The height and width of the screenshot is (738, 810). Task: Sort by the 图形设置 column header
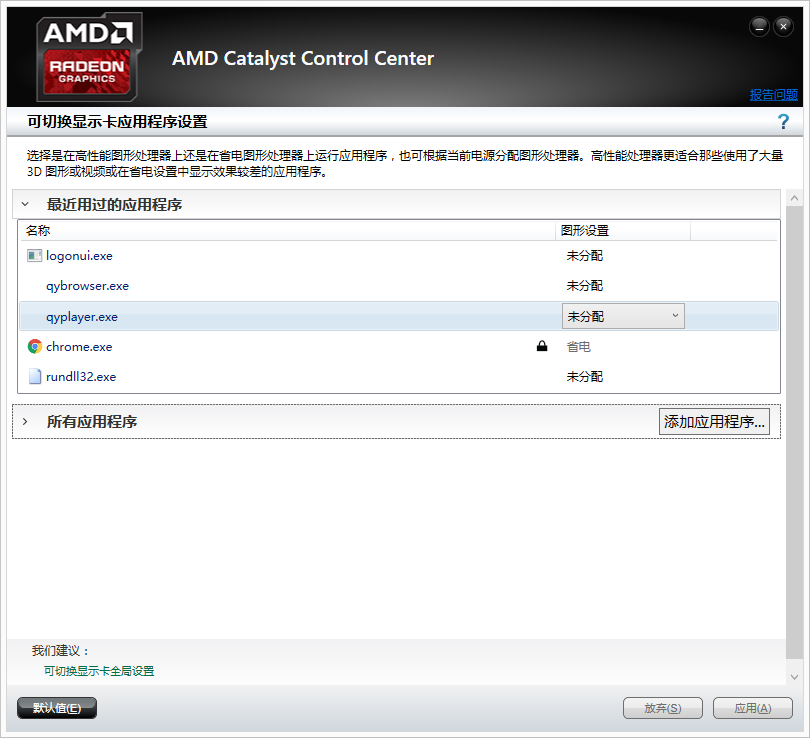tap(622, 230)
